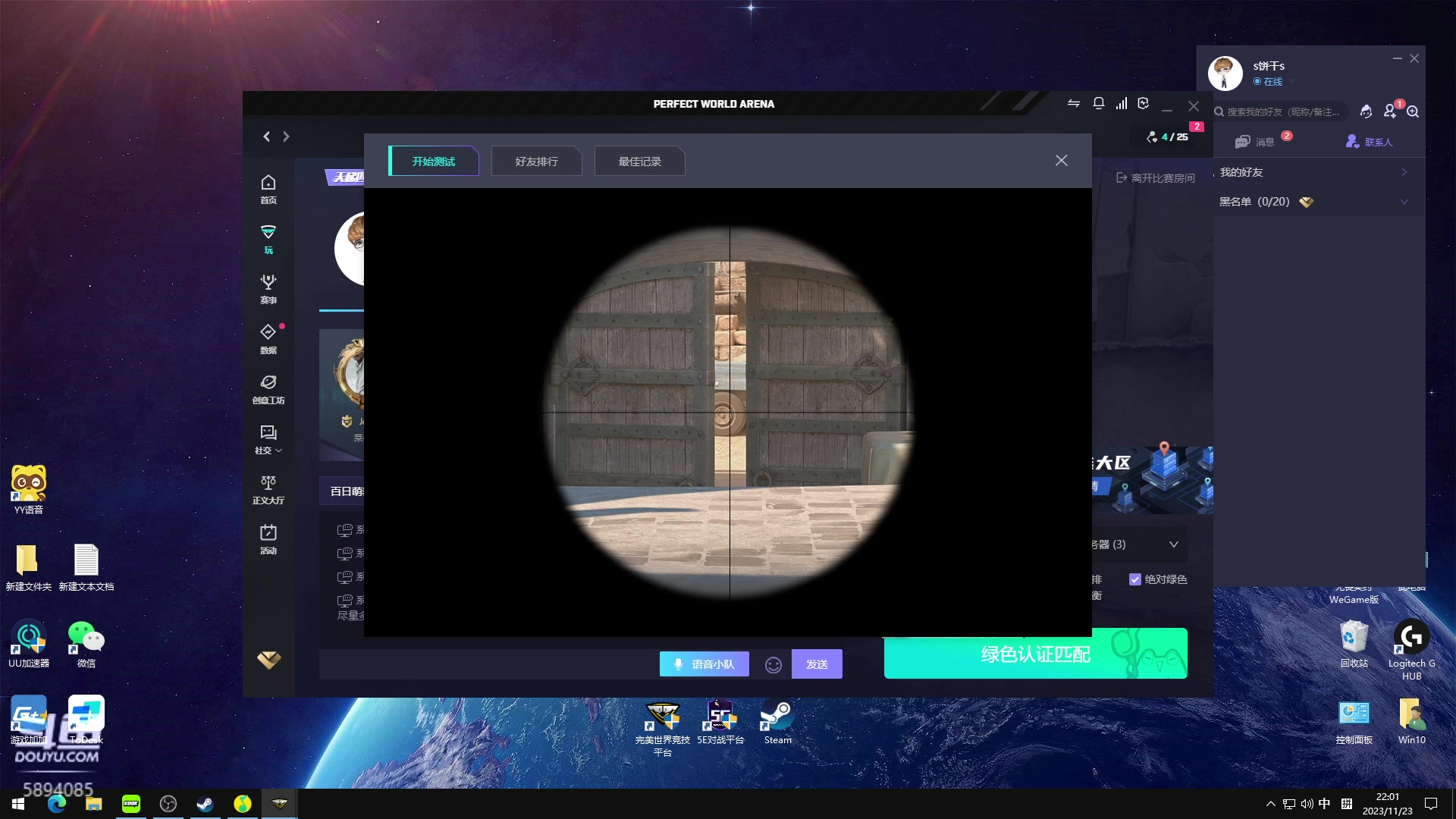This screenshot has height=819, width=1456.
Task: Expand the server list dropdown (3)
Action: [x=1174, y=544]
